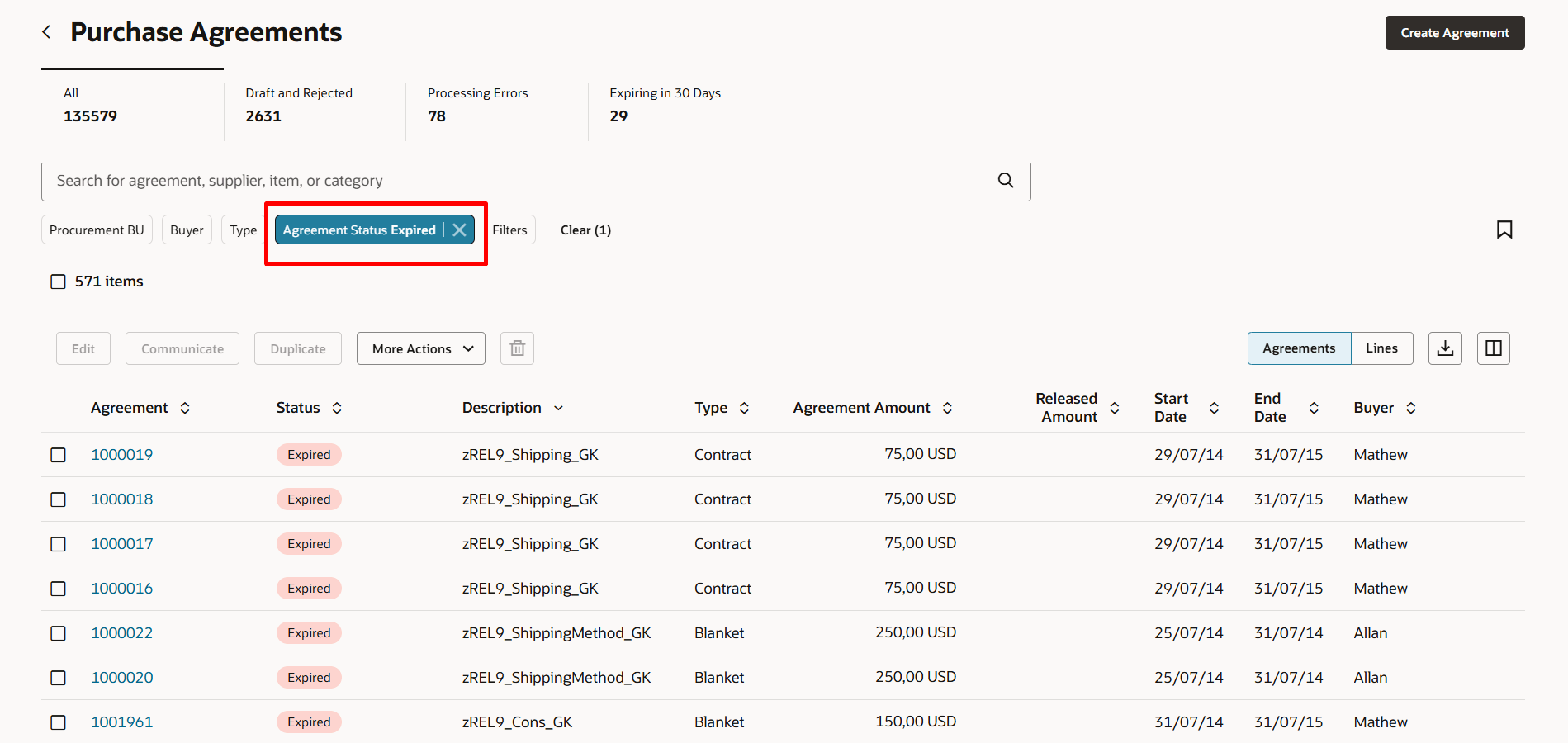Image resolution: width=1568 pixels, height=743 pixels.
Task: Click the download/export icon near Lines tab
Action: click(1445, 348)
